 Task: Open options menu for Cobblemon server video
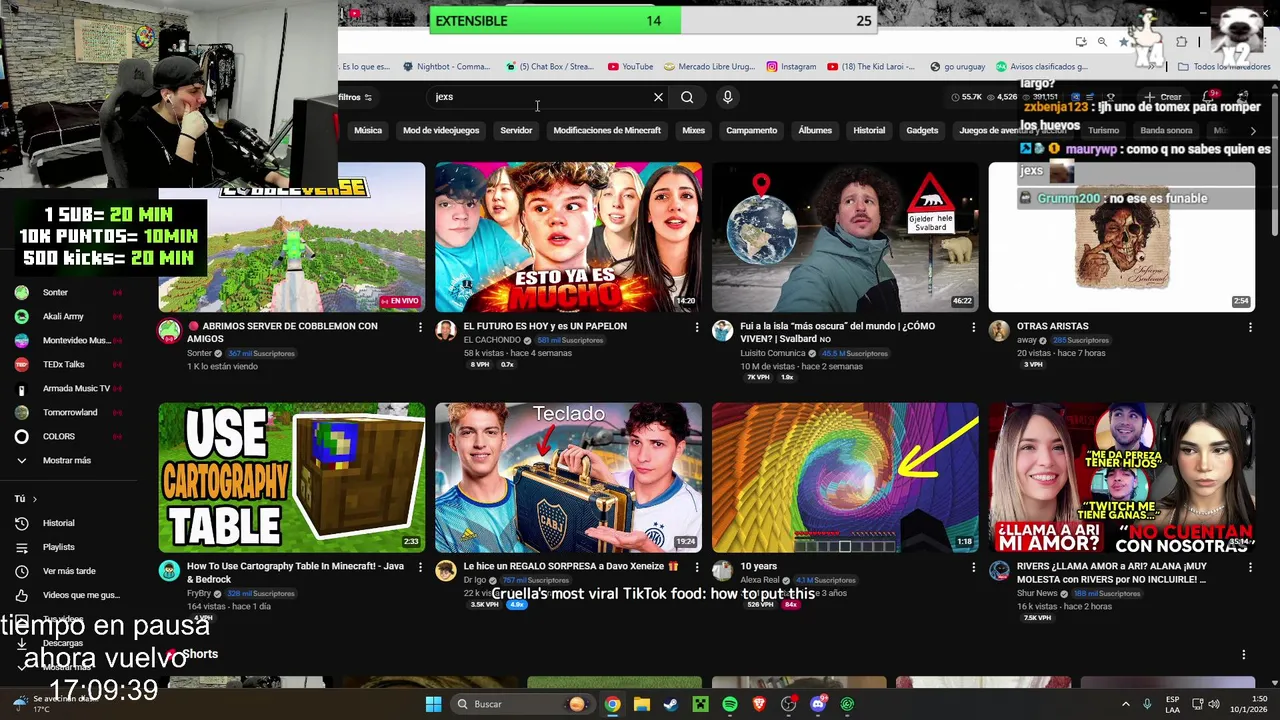(x=420, y=327)
